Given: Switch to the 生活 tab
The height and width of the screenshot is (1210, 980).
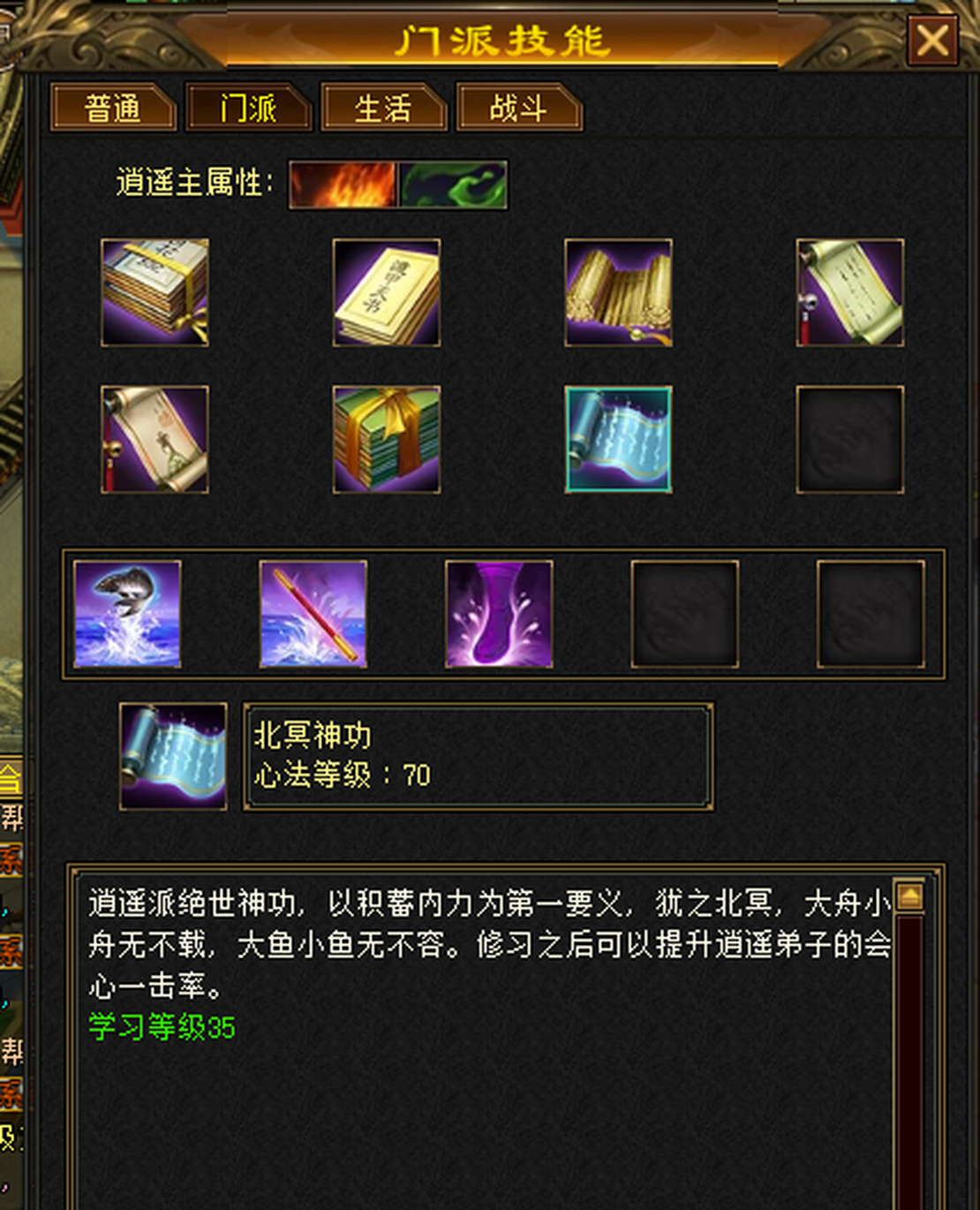Looking at the screenshot, I should (x=383, y=109).
